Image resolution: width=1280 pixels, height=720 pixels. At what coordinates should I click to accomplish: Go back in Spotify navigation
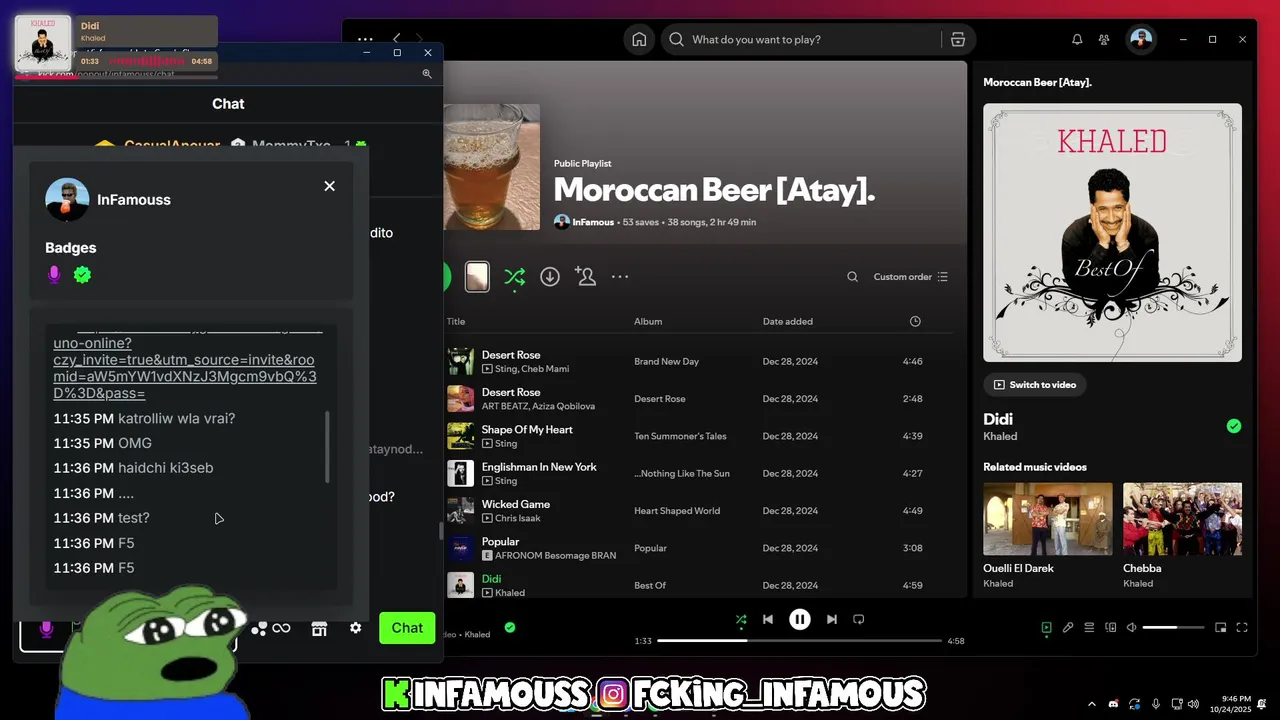pyautogui.click(x=397, y=39)
